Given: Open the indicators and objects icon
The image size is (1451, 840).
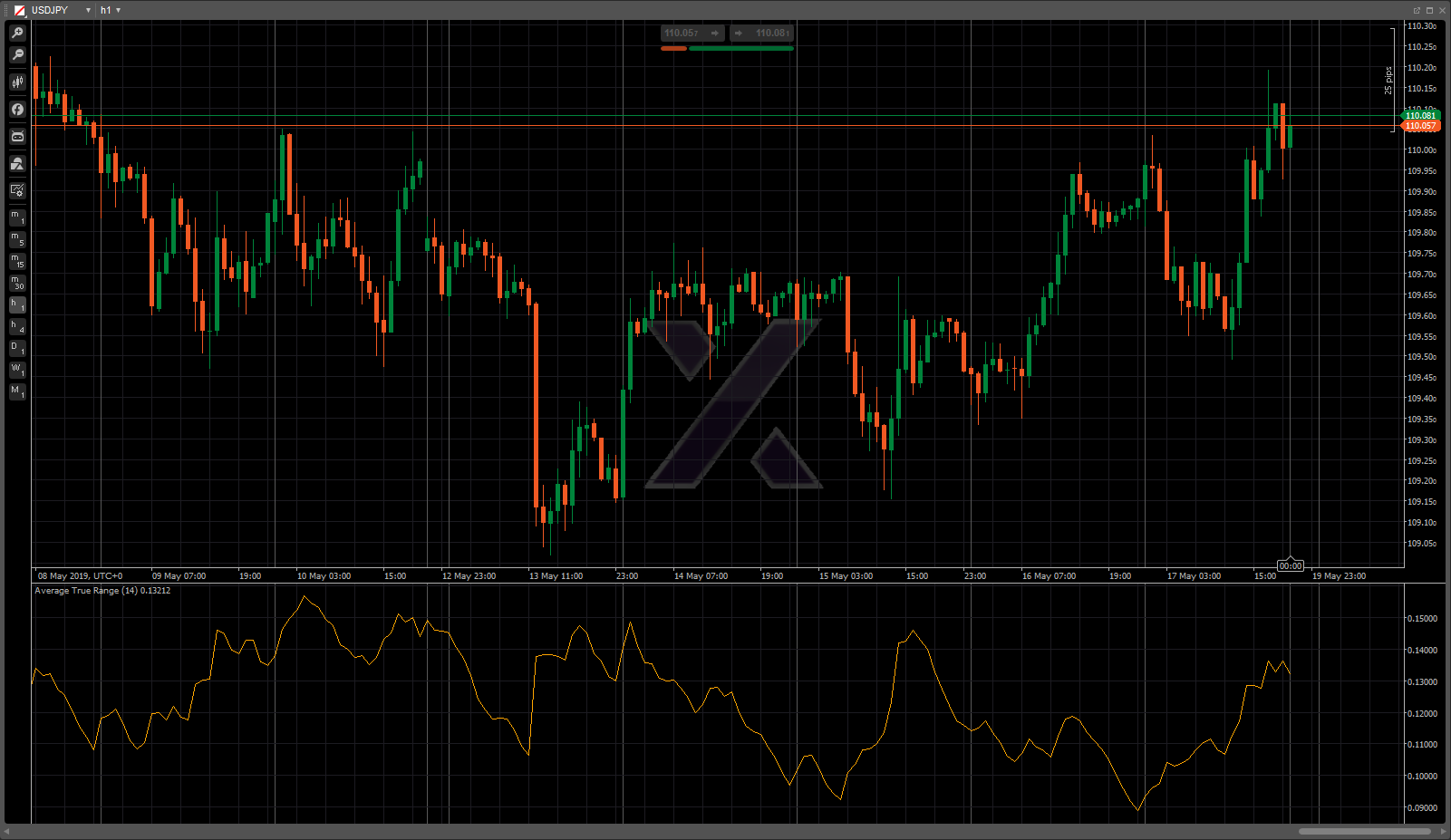Looking at the screenshot, I should click(x=17, y=164).
